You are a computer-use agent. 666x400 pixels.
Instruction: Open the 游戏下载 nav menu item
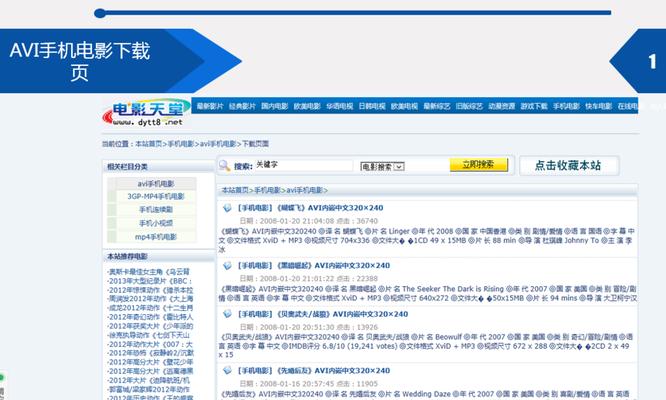(x=534, y=106)
